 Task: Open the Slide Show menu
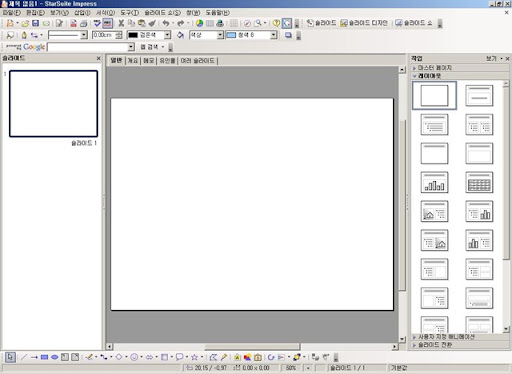click(x=162, y=13)
